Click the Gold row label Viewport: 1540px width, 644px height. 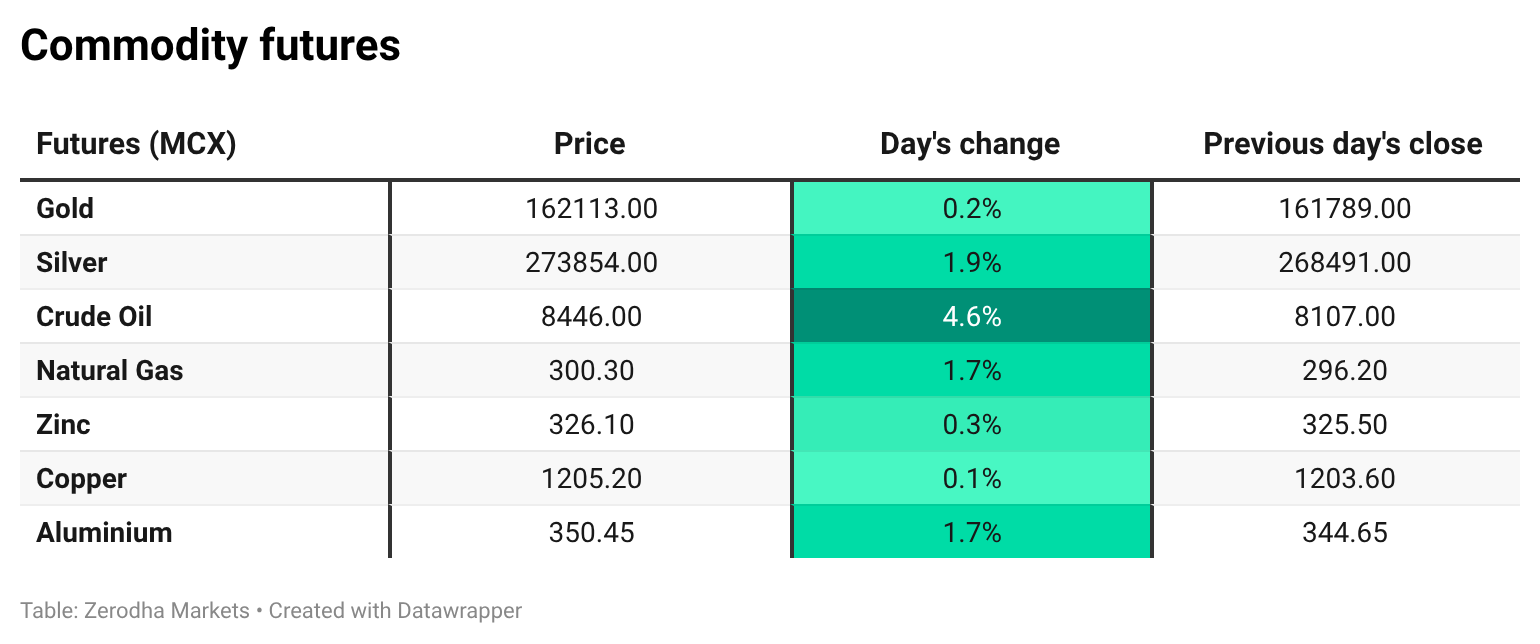[65, 209]
